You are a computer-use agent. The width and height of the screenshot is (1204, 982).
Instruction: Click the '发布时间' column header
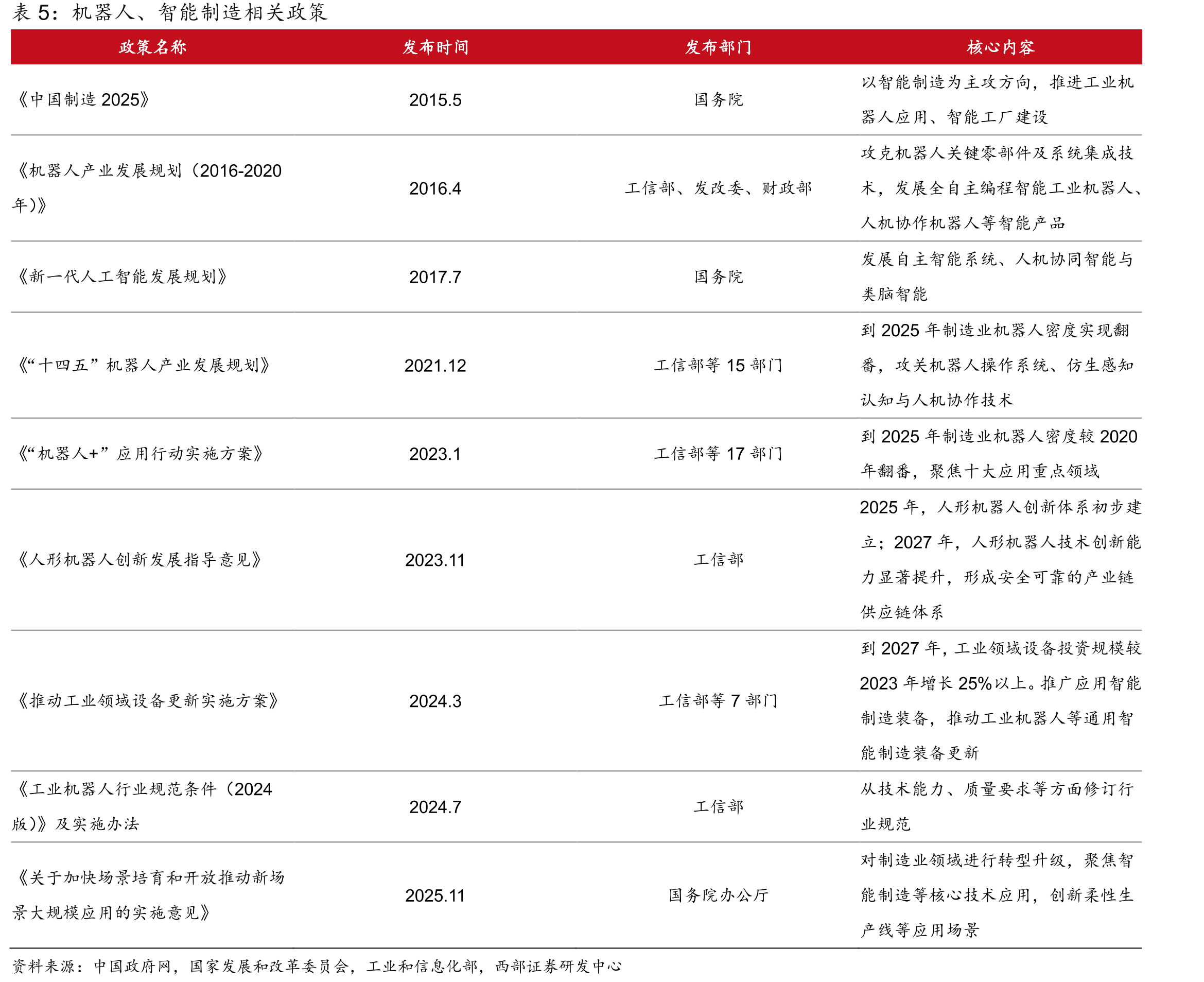point(435,47)
